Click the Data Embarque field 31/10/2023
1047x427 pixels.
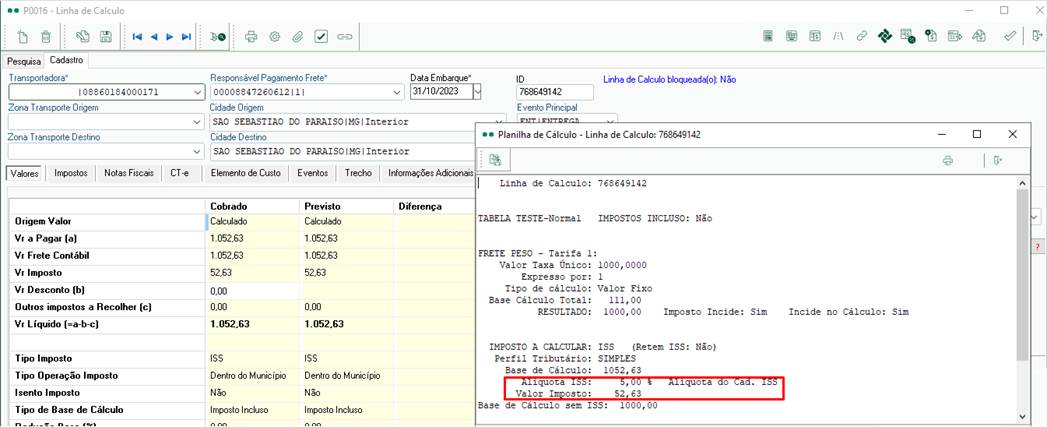(x=441, y=92)
